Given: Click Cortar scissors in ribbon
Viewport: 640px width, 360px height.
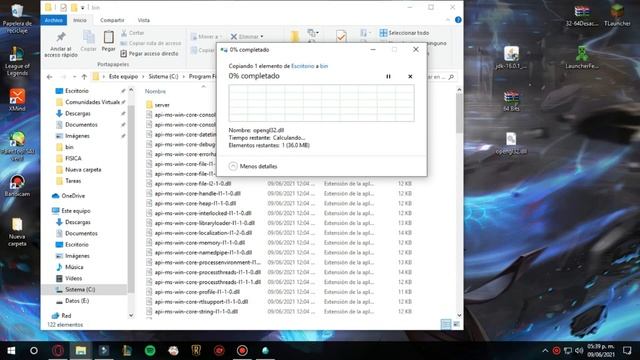Looking at the screenshot, I should coord(133,33).
